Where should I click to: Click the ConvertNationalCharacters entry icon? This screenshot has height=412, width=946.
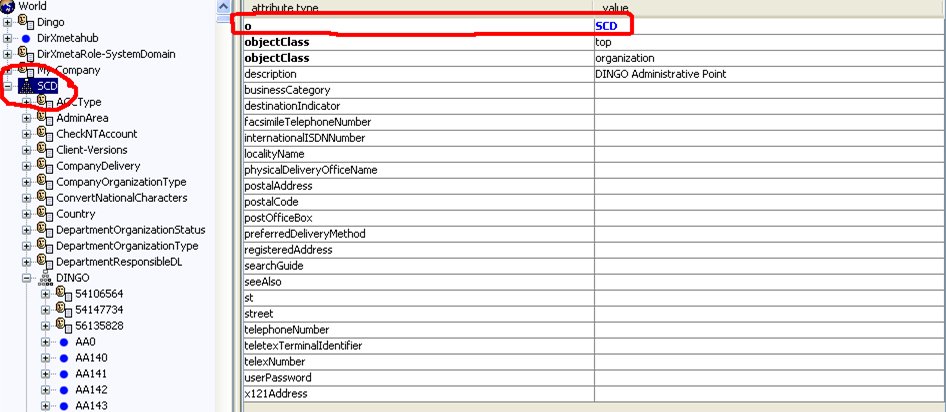45,197
